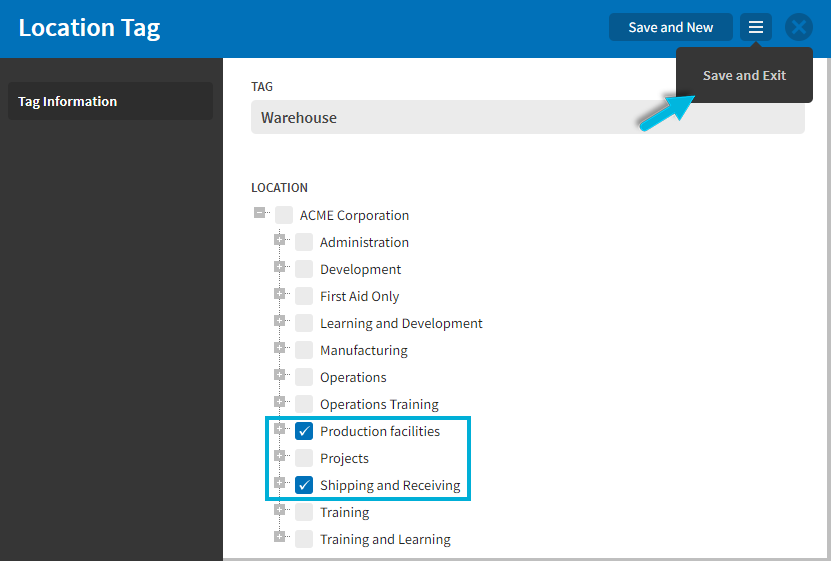Click the plus icon beside First Aid Only

click(x=279, y=293)
